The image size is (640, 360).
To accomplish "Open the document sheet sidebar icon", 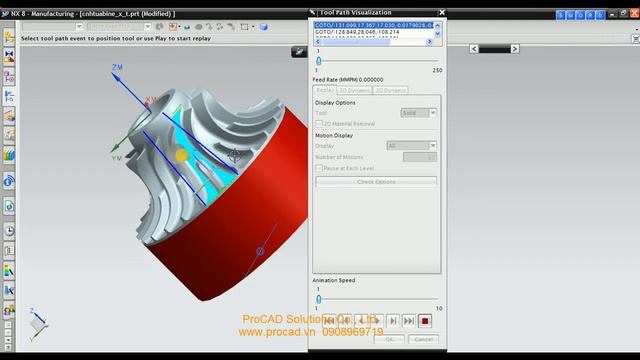I will click(9, 206).
